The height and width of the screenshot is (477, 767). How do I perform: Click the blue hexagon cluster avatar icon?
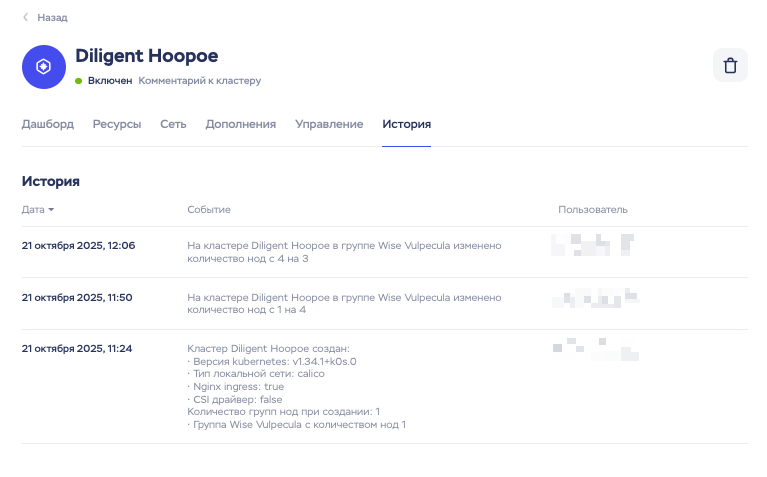point(43,66)
